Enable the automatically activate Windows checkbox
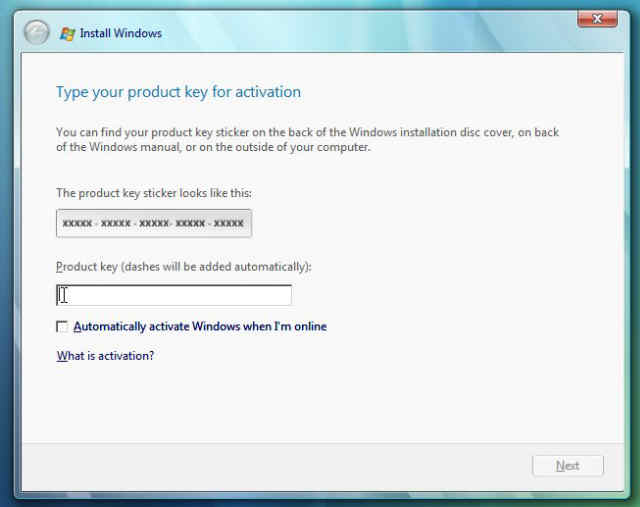This screenshot has height=507, width=640. pyautogui.click(x=63, y=327)
